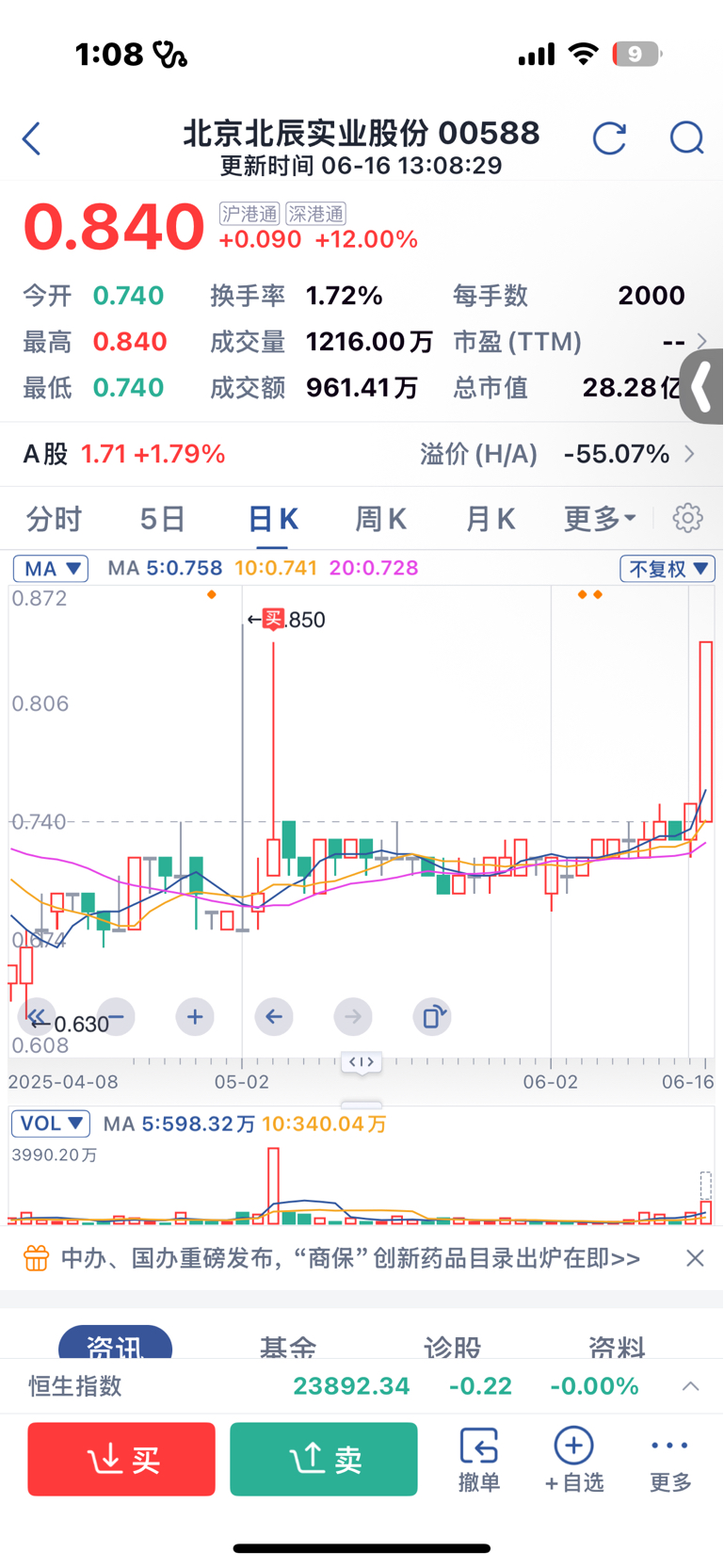Select the 周K tab
The width and height of the screenshot is (724, 1568).
[x=380, y=518]
